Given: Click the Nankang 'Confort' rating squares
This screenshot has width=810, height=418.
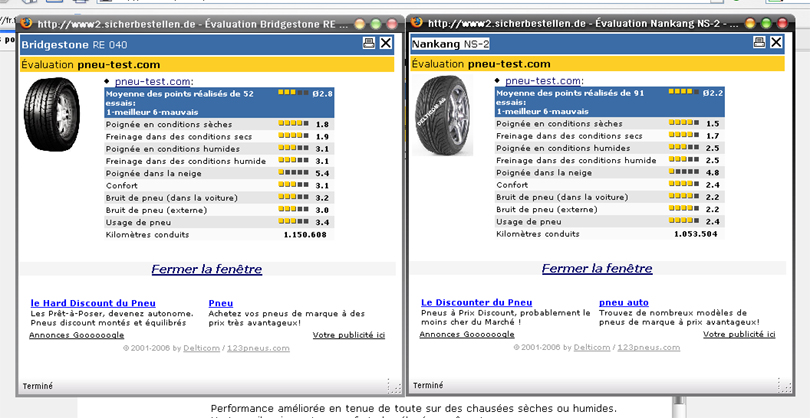Looking at the screenshot, I should tap(684, 184).
